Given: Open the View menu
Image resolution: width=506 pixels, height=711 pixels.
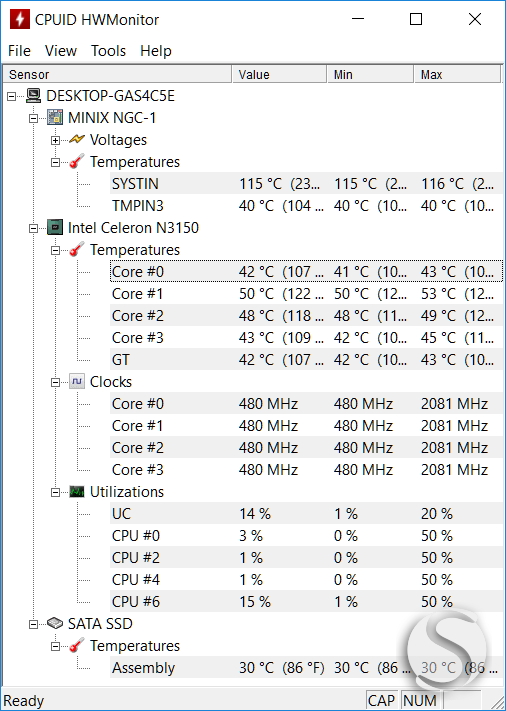Looking at the screenshot, I should pos(61,51).
